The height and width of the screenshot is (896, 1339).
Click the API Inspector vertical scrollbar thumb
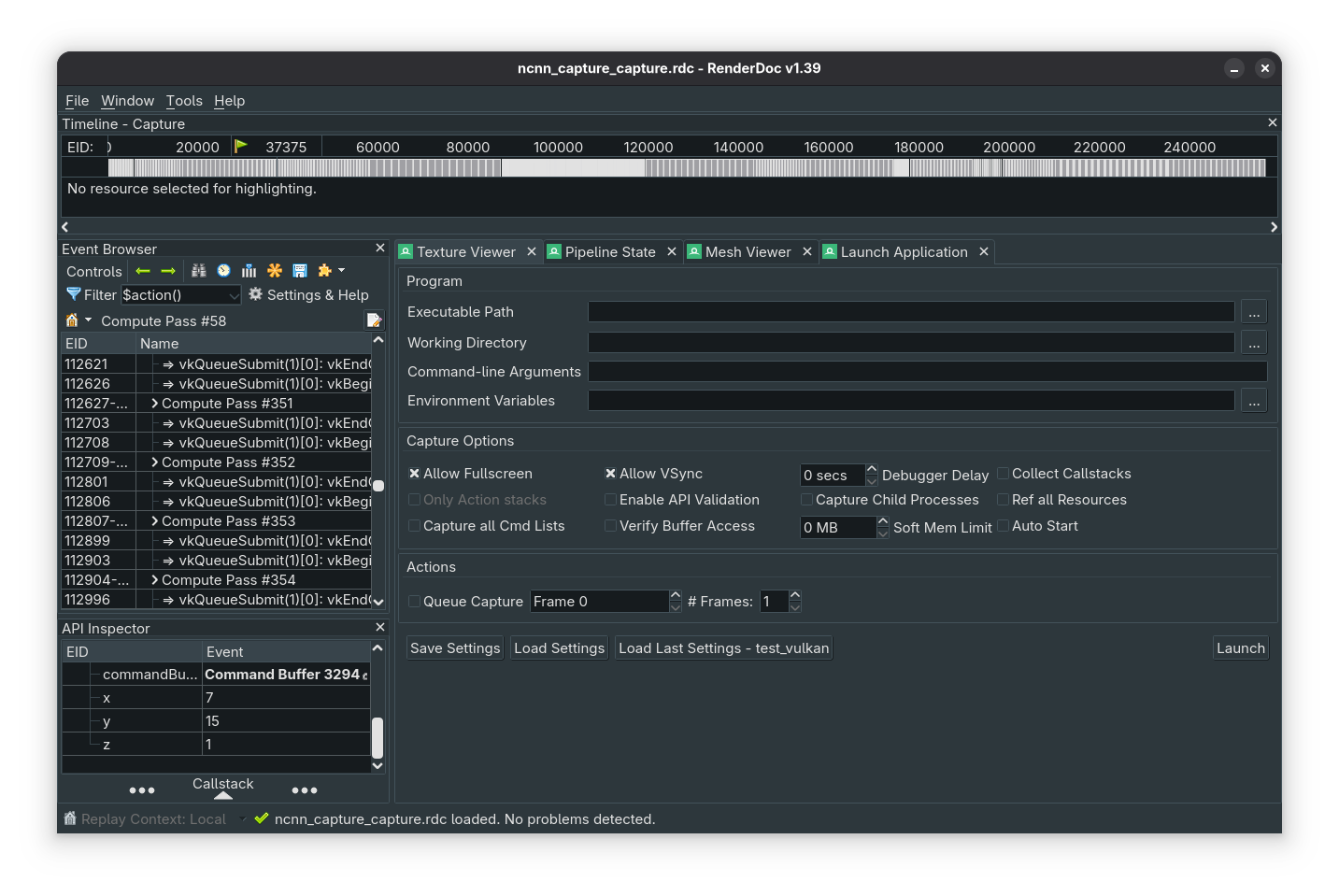click(377, 738)
